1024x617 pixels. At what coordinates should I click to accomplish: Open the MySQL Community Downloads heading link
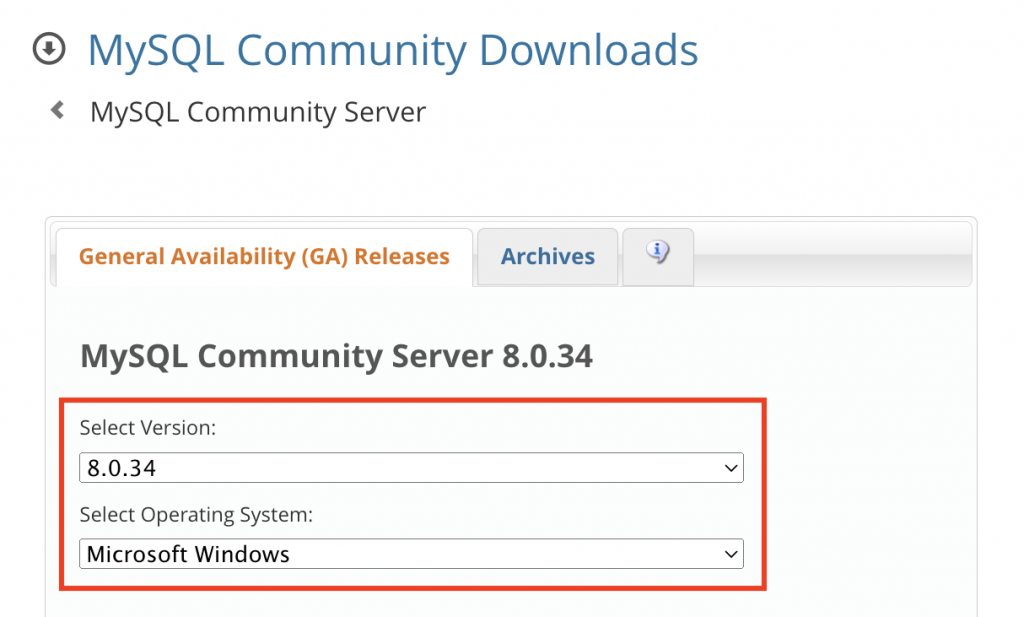point(392,50)
